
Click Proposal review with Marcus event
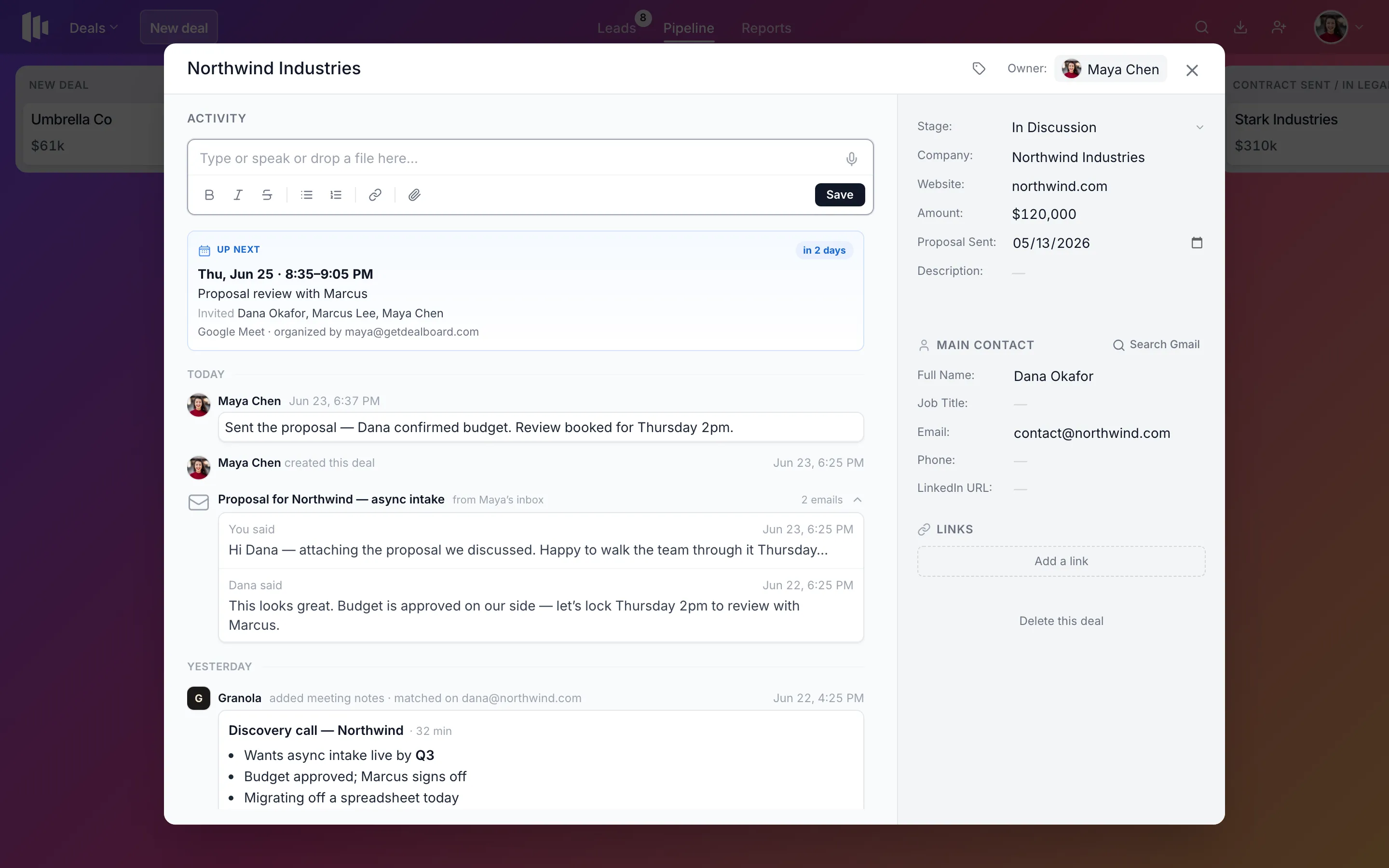tap(283, 294)
